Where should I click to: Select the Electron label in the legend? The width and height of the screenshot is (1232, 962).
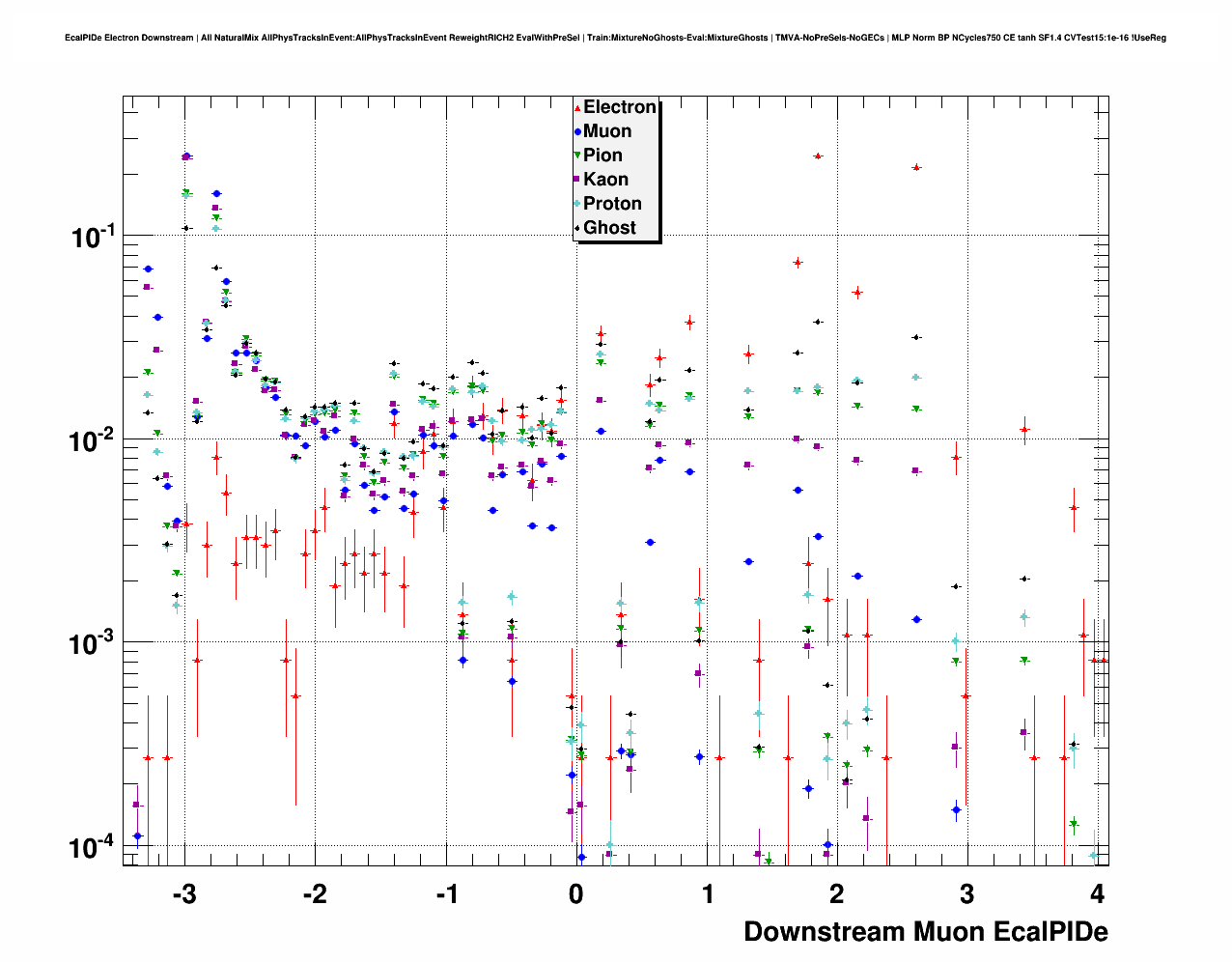coord(620,107)
